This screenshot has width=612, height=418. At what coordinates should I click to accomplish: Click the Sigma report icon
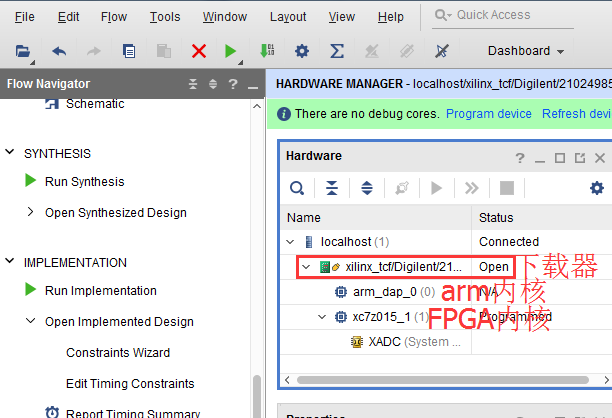click(x=337, y=51)
